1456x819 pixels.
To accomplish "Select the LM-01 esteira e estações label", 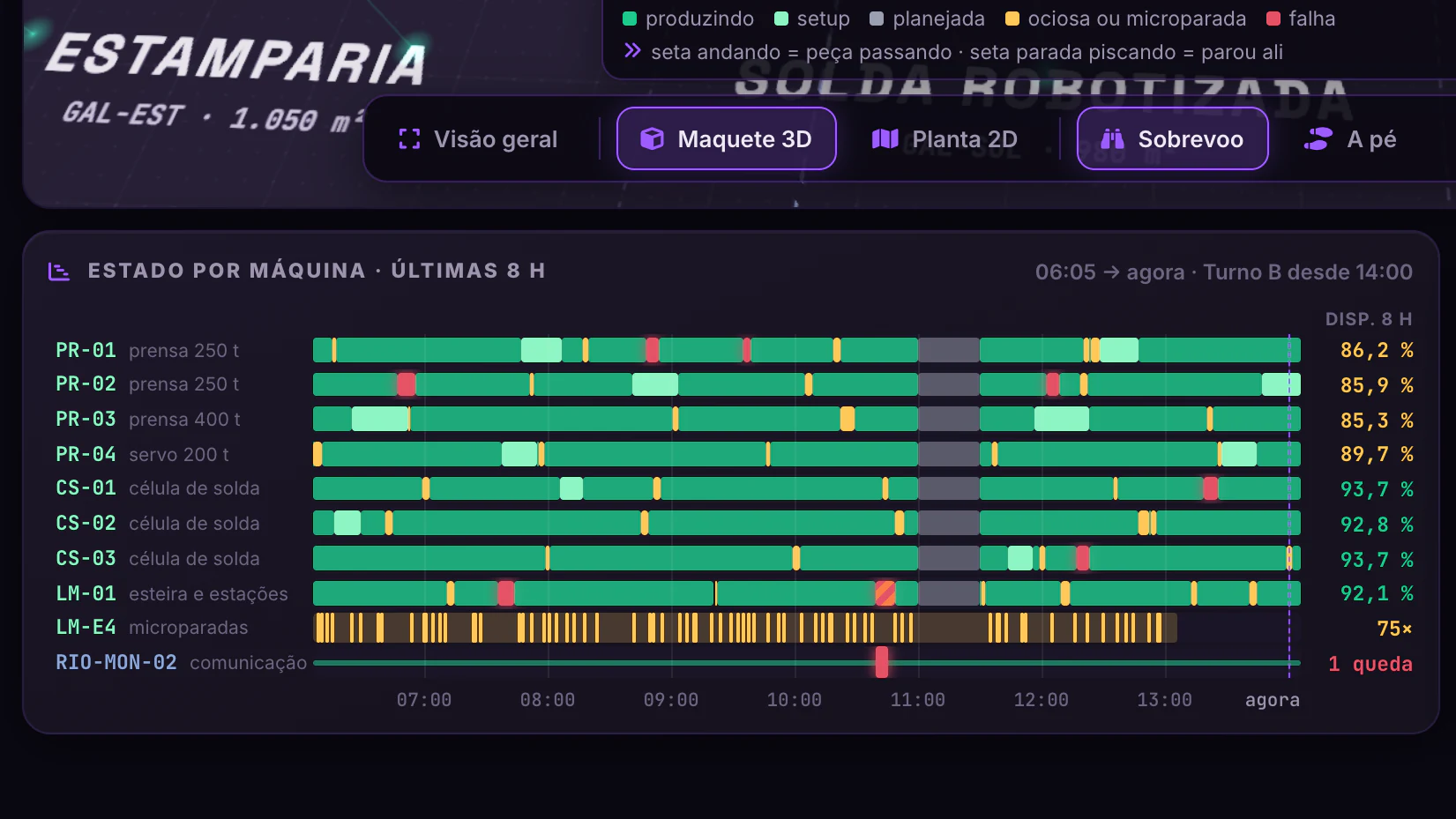I will click(172, 594).
